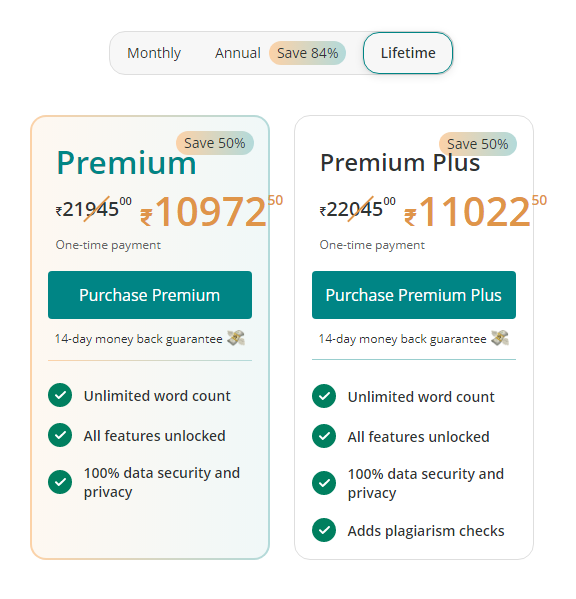Image resolution: width=576 pixels, height=599 pixels.
Task: Select the Premium Plus plan heading
Action: click(x=400, y=163)
